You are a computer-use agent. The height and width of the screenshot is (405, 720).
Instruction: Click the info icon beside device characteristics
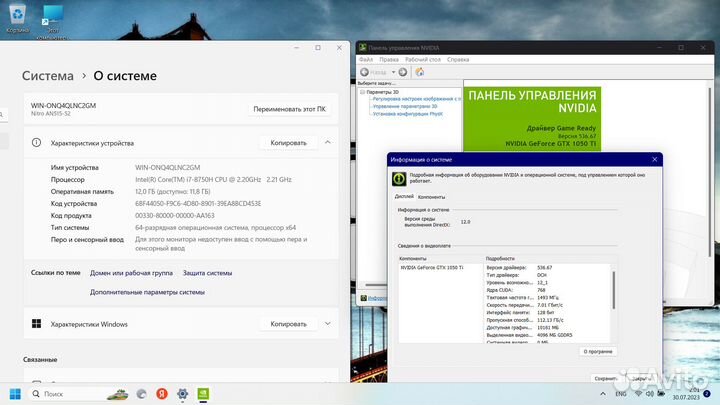[36, 143]
